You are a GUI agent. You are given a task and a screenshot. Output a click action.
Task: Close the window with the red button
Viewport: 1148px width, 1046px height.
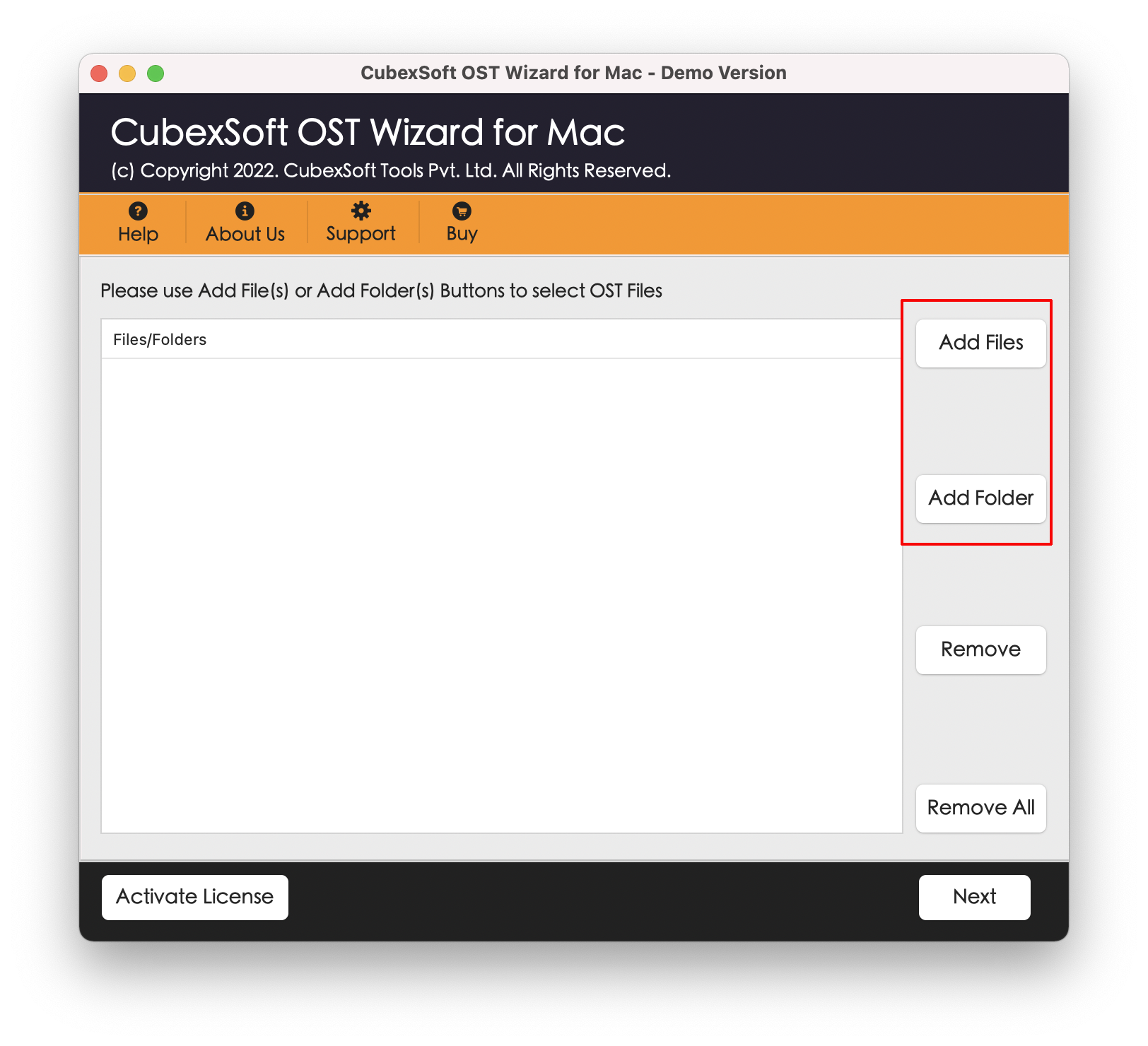(x=99, y=74)
